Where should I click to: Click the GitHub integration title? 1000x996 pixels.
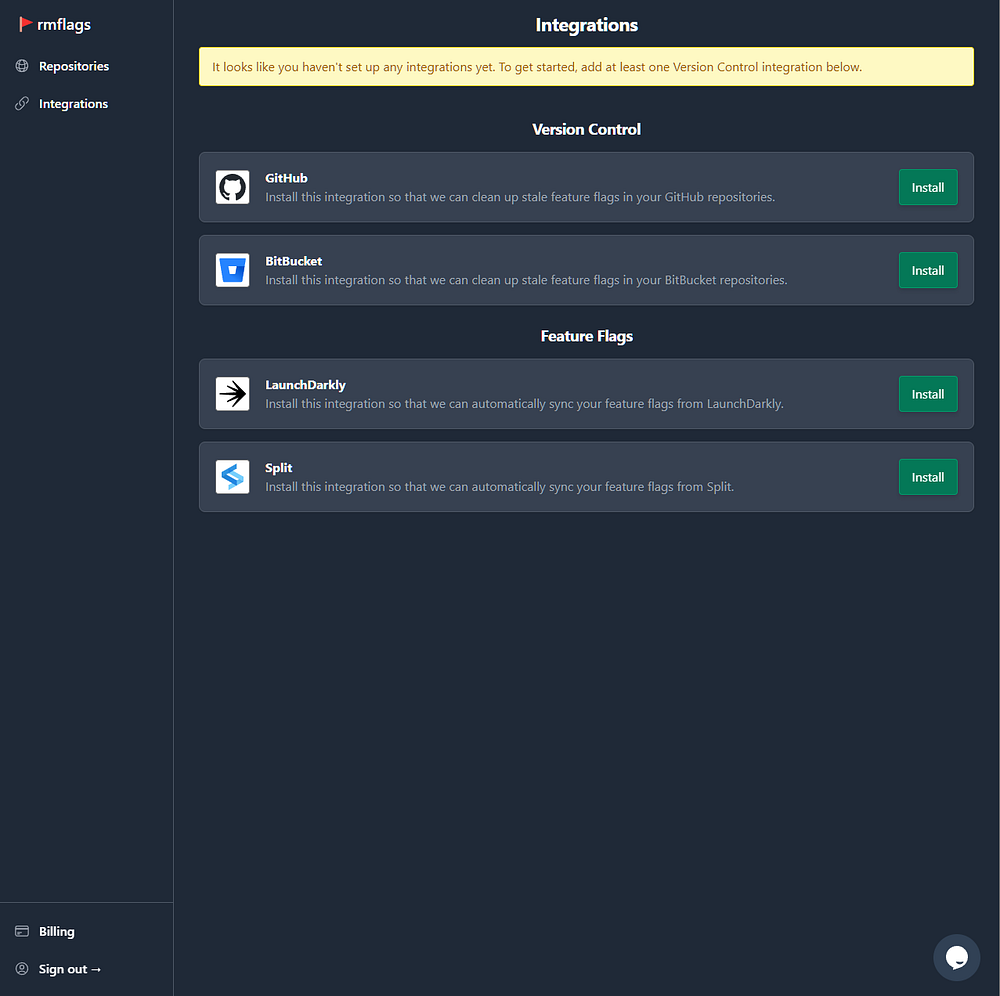pos(286,179)
